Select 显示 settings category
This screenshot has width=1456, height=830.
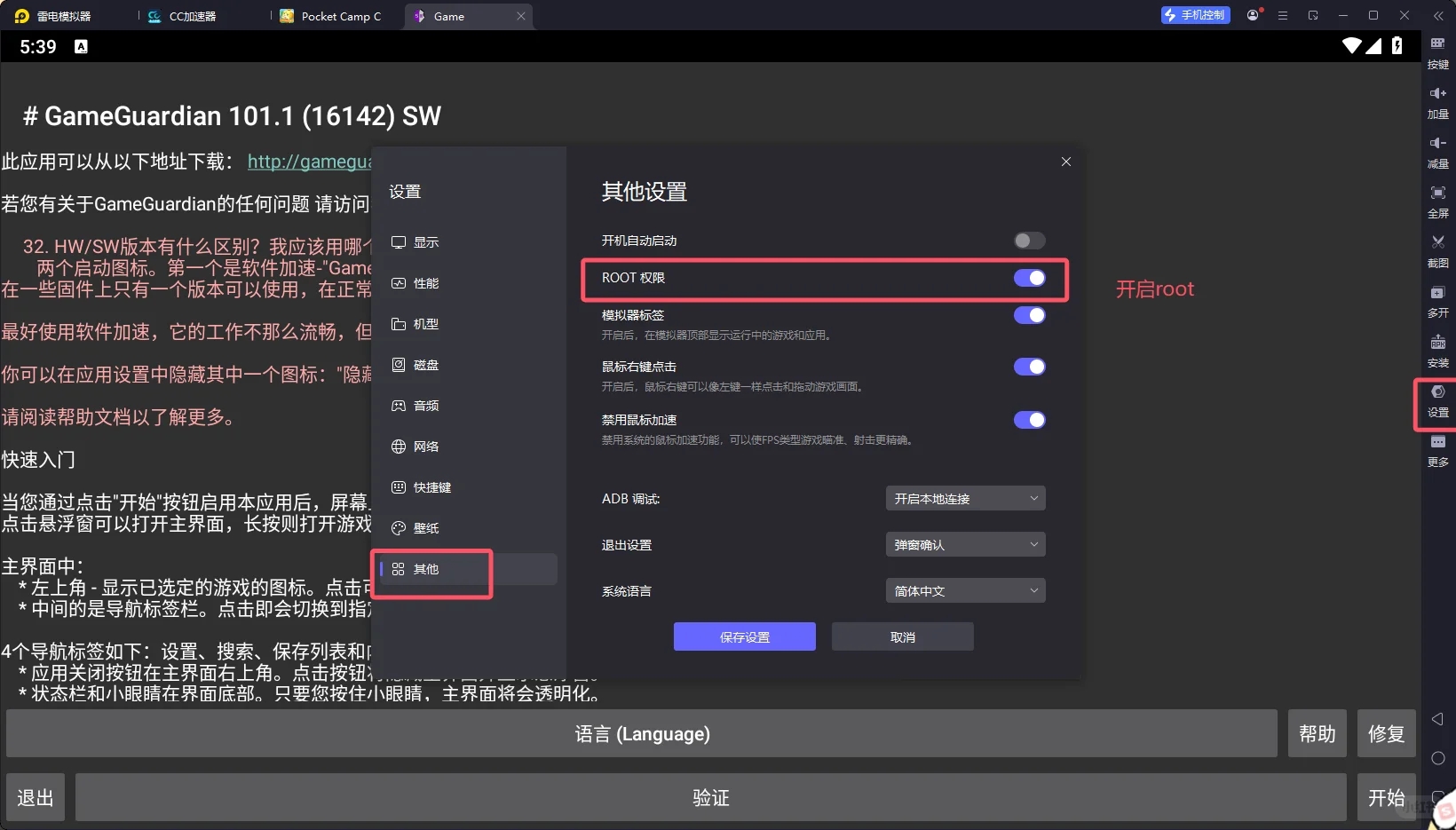[x=469, y=242]
